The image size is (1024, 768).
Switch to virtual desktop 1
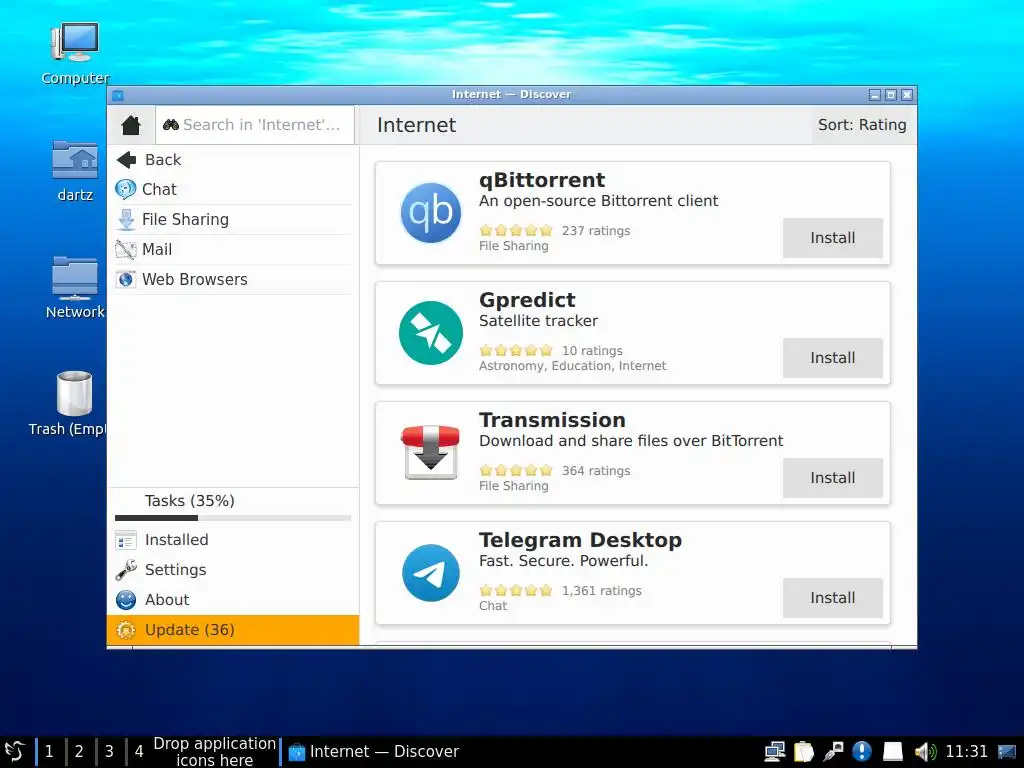[x=49, y=752]
